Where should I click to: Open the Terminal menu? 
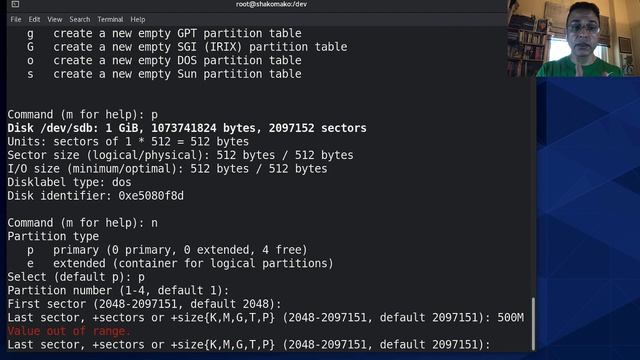click(110, 19)
